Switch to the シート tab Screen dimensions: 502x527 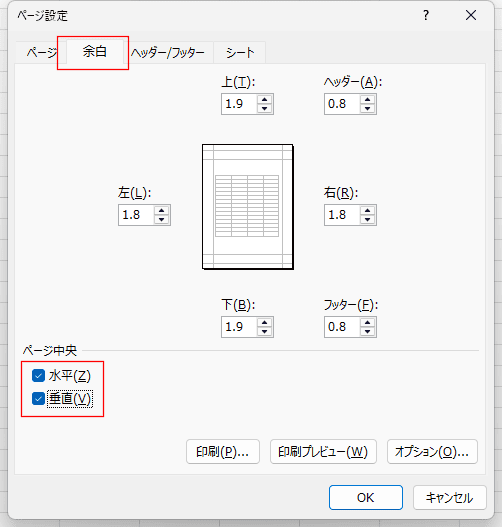click(240, 53)
